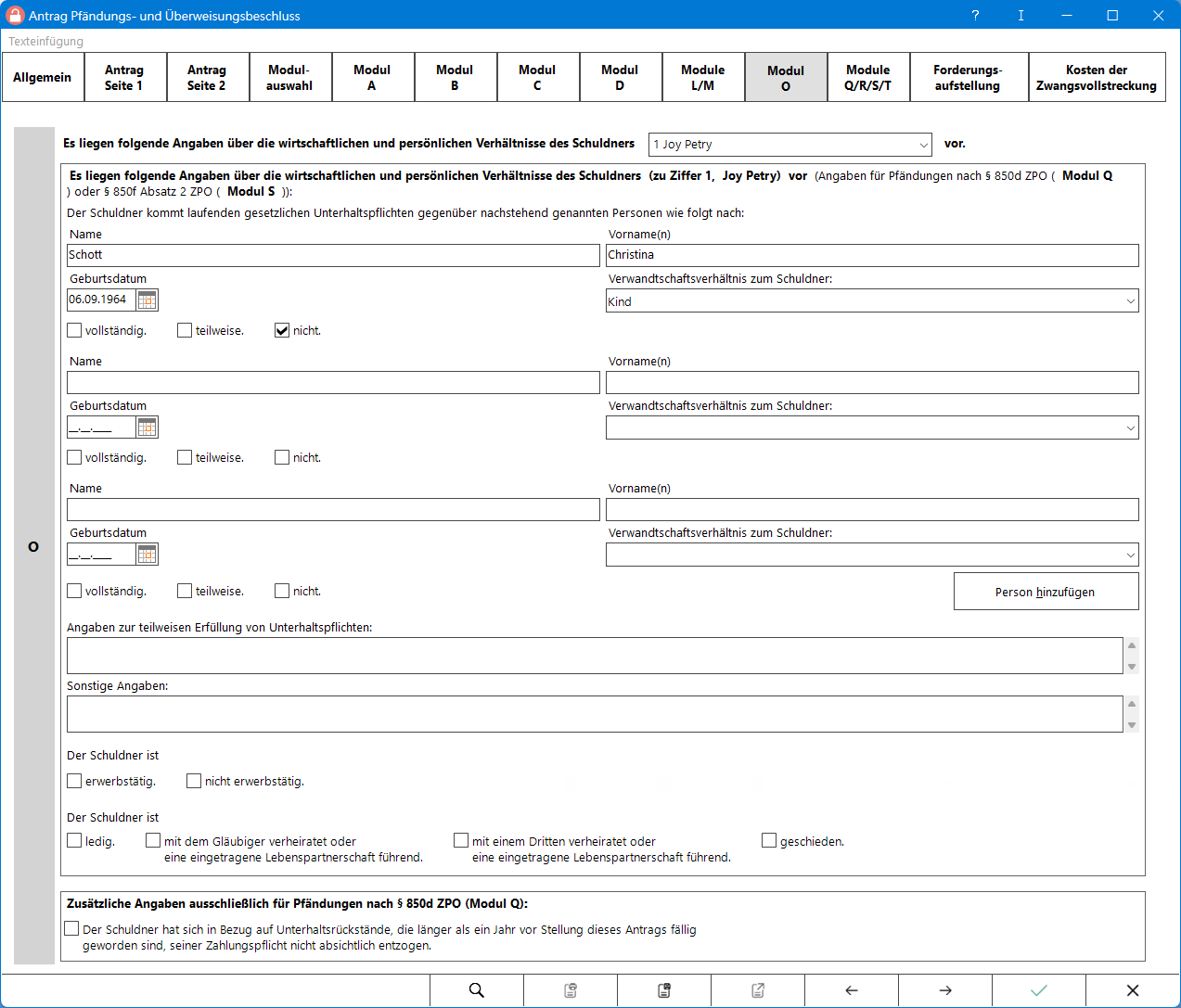The height and width of the screenshot is (1008, 1181).
Task: Go back with the left arrow icon
Action: pos(852,990)
